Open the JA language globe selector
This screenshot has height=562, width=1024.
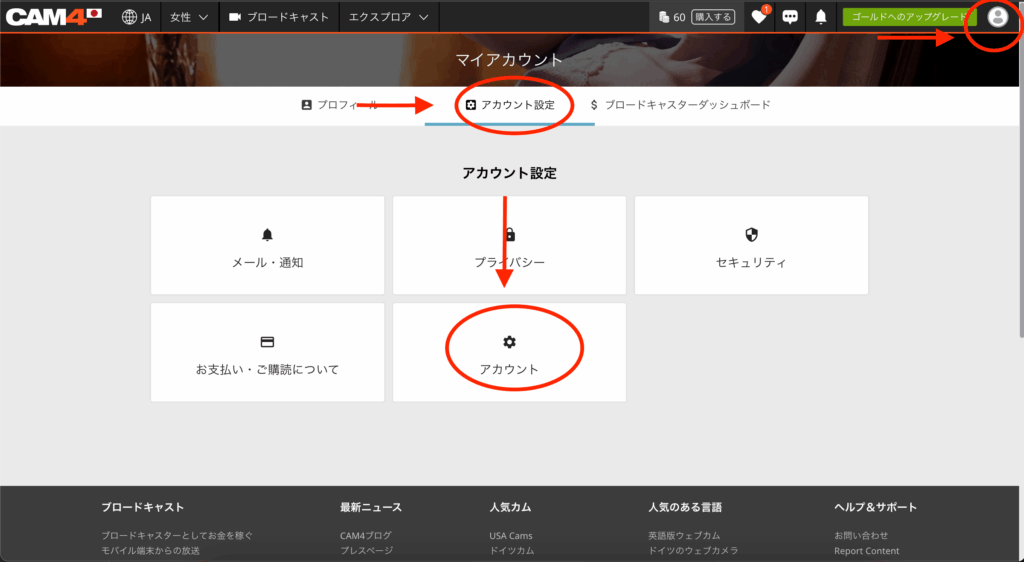(x=136, y=17)
